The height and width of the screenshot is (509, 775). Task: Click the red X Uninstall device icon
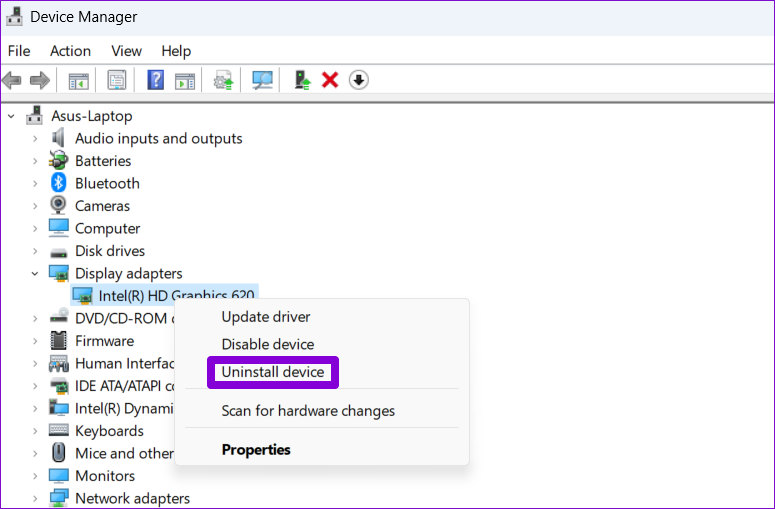click(330, 80)
